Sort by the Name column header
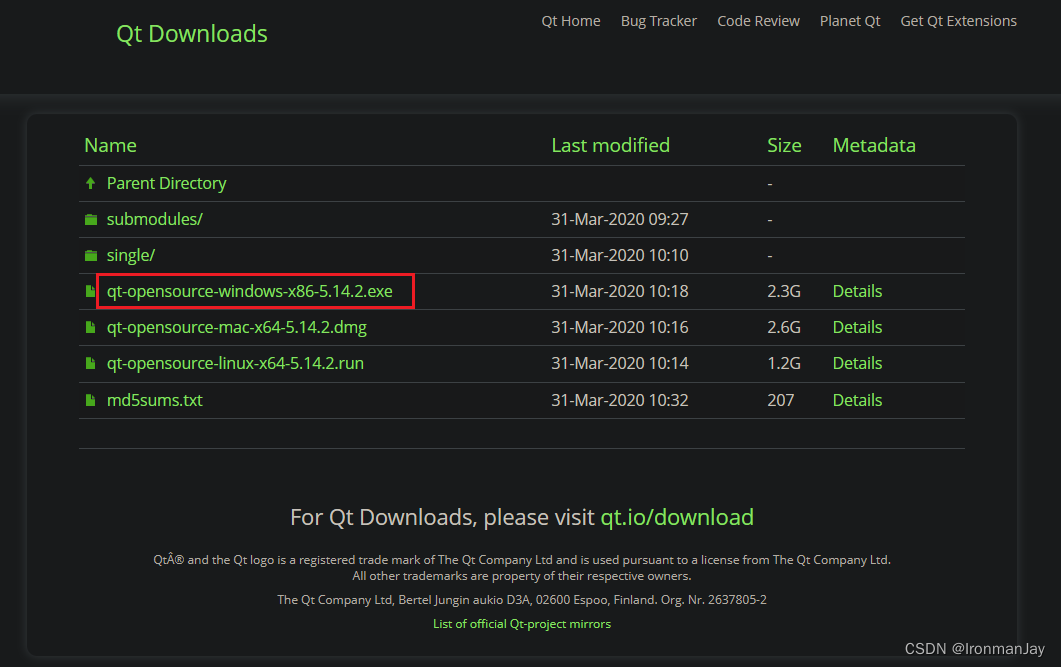1061x667 pixels. click(x=110, y=145)
